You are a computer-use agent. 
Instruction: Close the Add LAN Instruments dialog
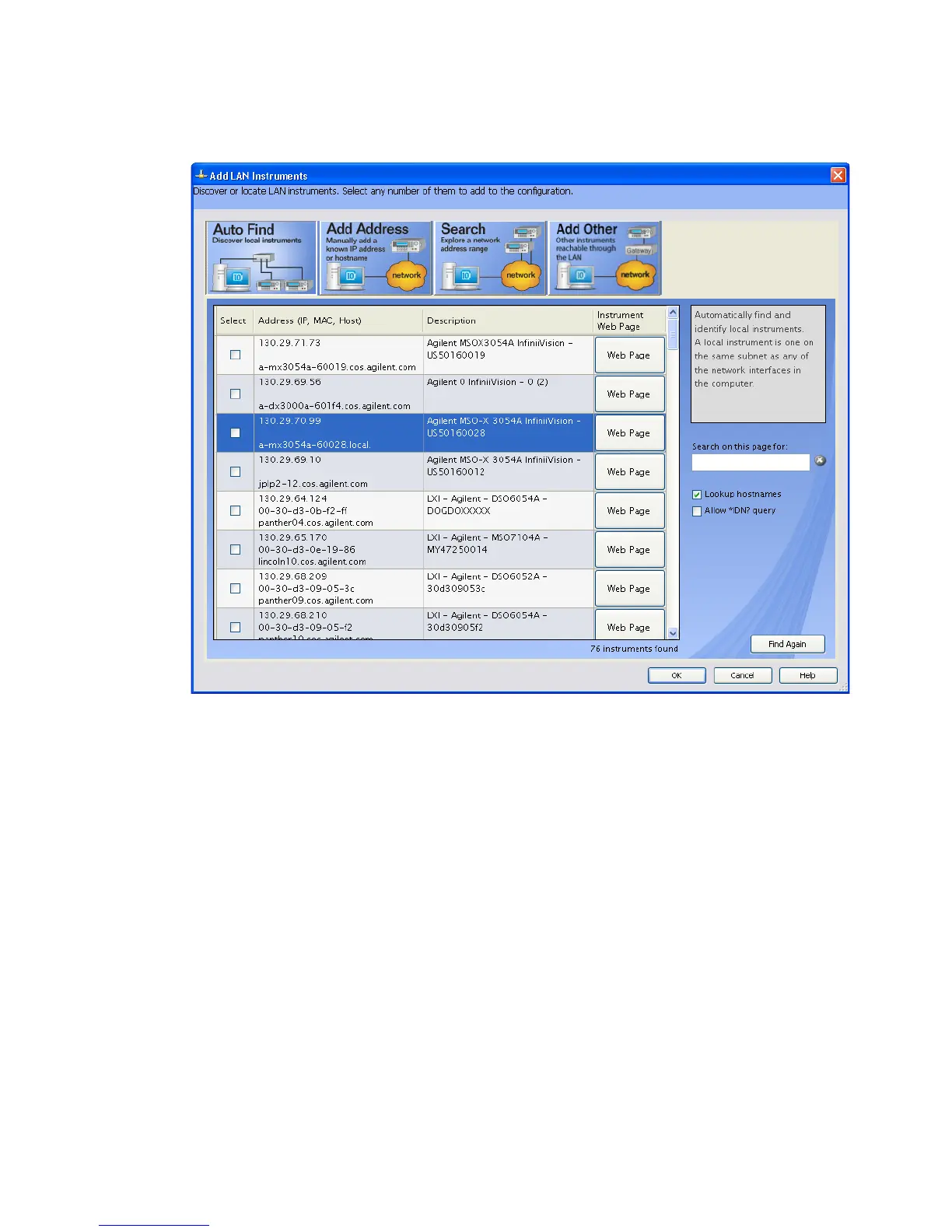pos(838,175)
